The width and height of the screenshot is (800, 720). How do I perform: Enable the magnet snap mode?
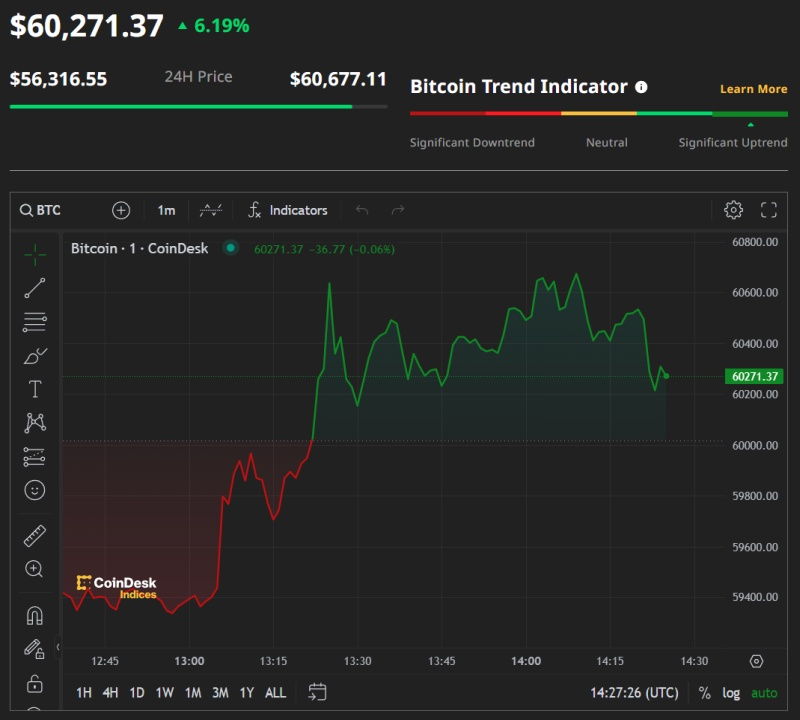click(35, 615)
